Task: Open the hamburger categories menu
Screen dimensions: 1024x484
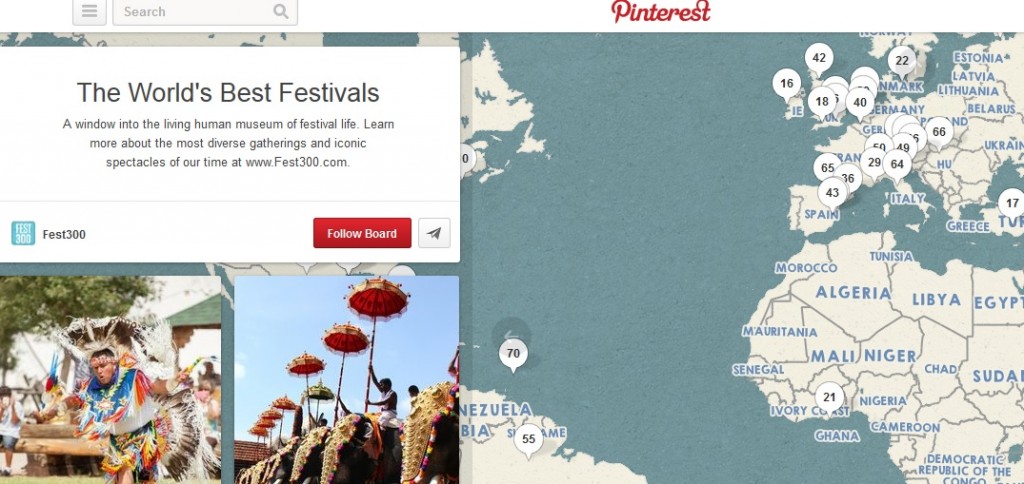Action: (x=89, y=11)
